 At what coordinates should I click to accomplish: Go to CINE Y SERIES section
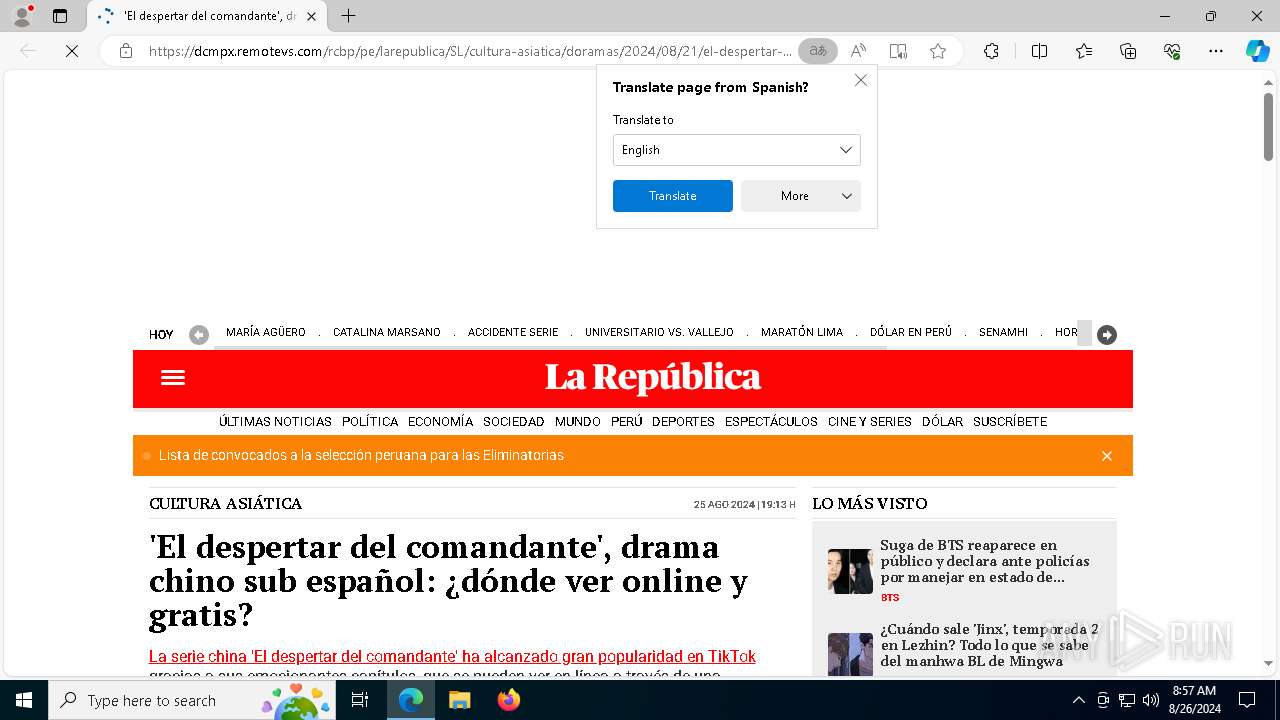[x=870, y=421]
